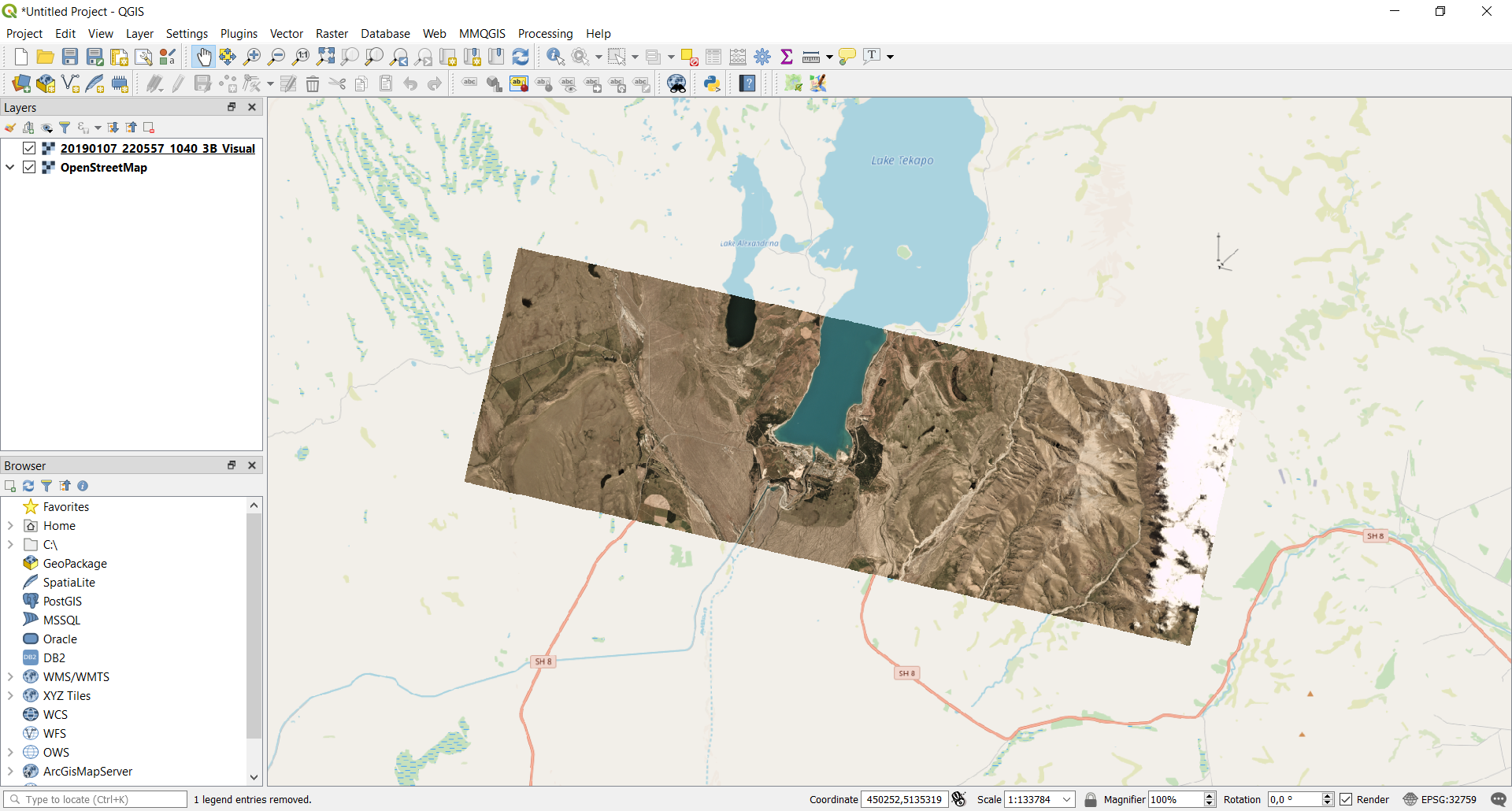Screen dimensions: 1512x811
Task: Toggle extents display next to coordinate
Action: 958,799
